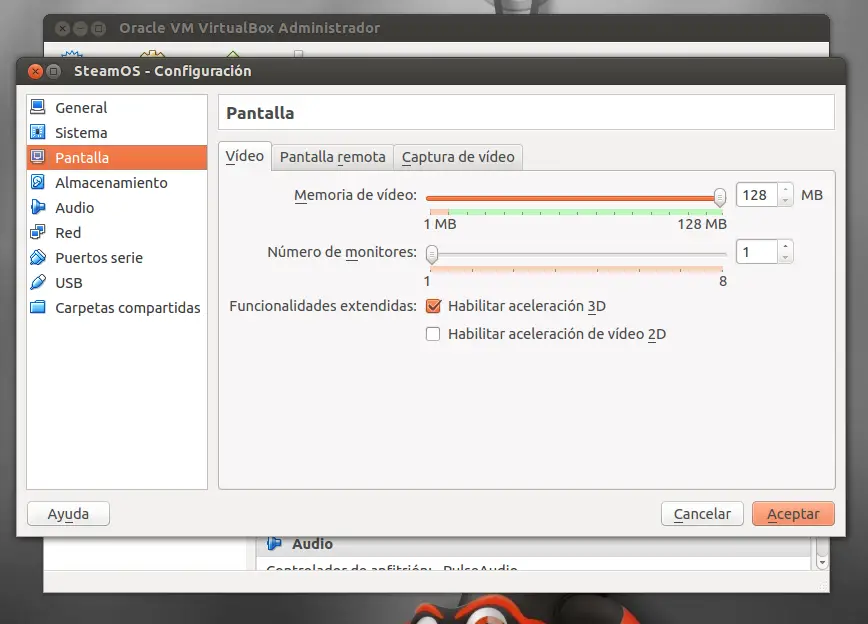Viewport: 868px width, 624px height.
Task: Click the Sistema chip icon
Action: (38, 132)
